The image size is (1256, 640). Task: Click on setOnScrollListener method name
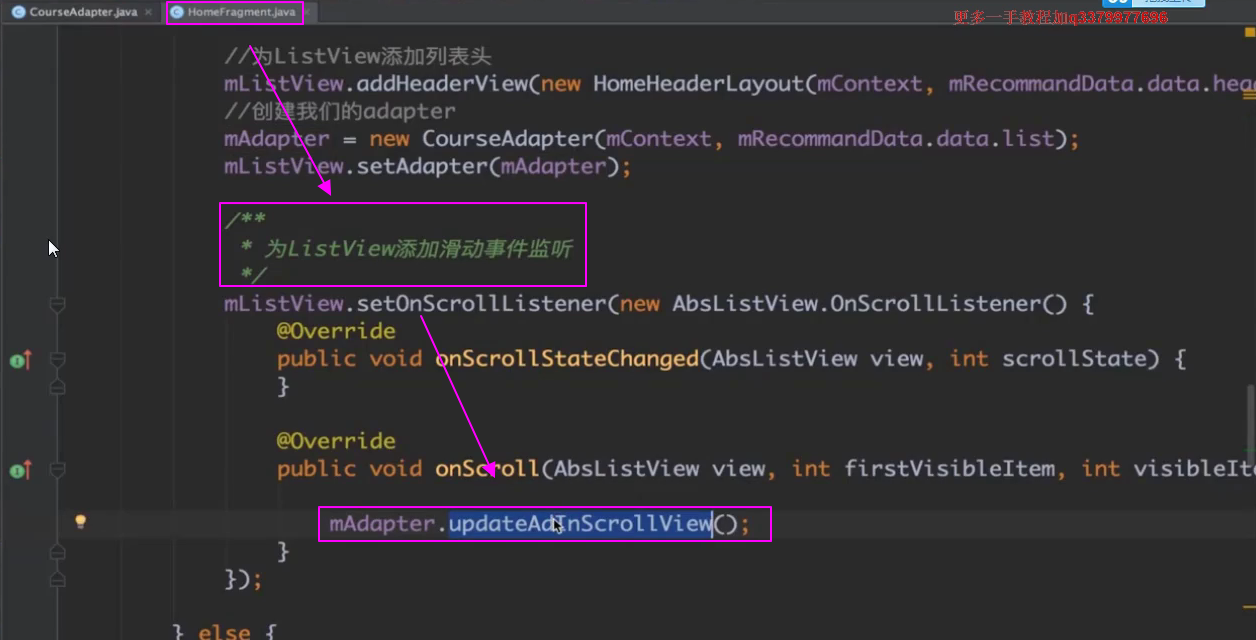[481, 303]
